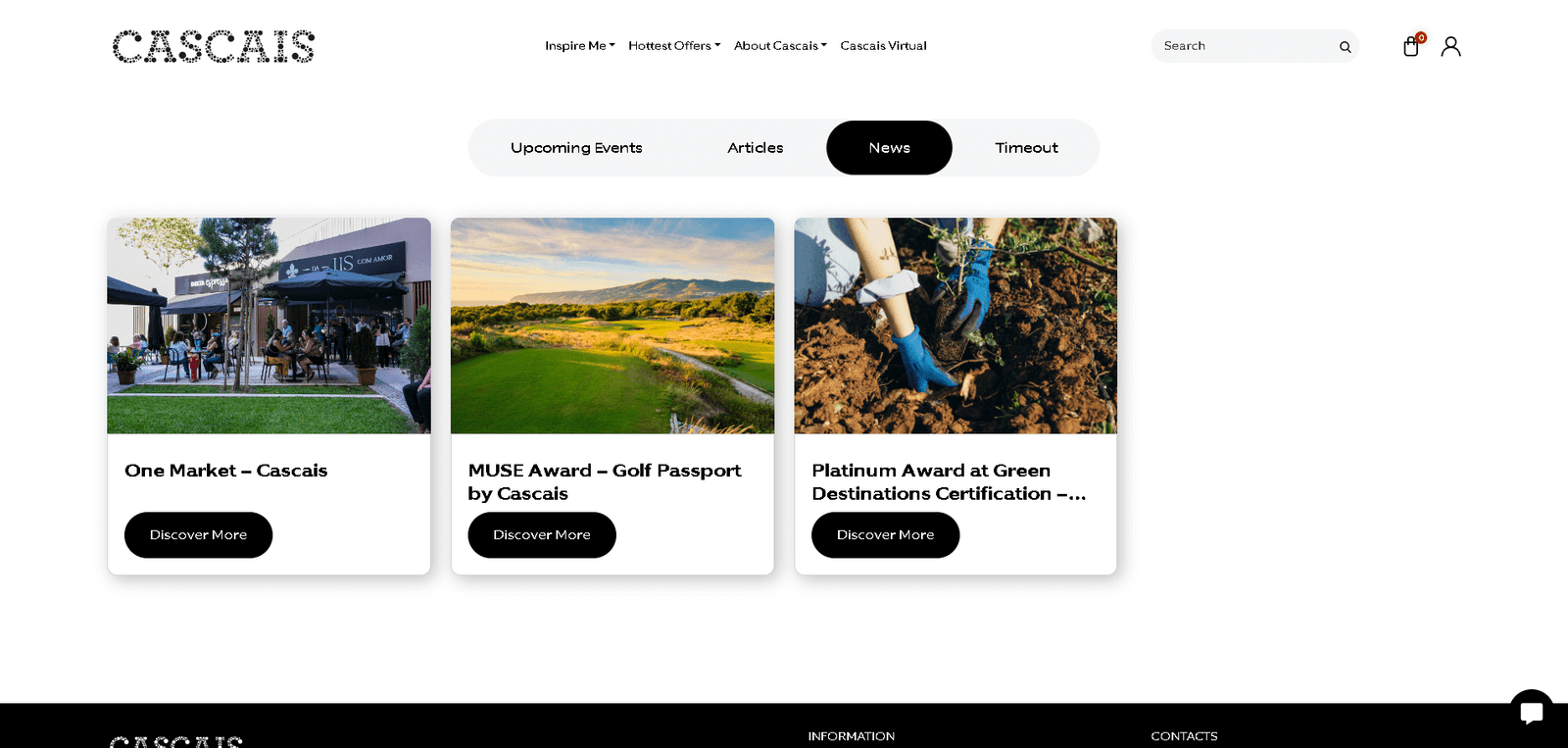Image resolution: width=1568 pixels, height=748 pixels.
Task: Open the Cascais Virtual menu link
Action: pyautogui.click(x=883, y=46)
